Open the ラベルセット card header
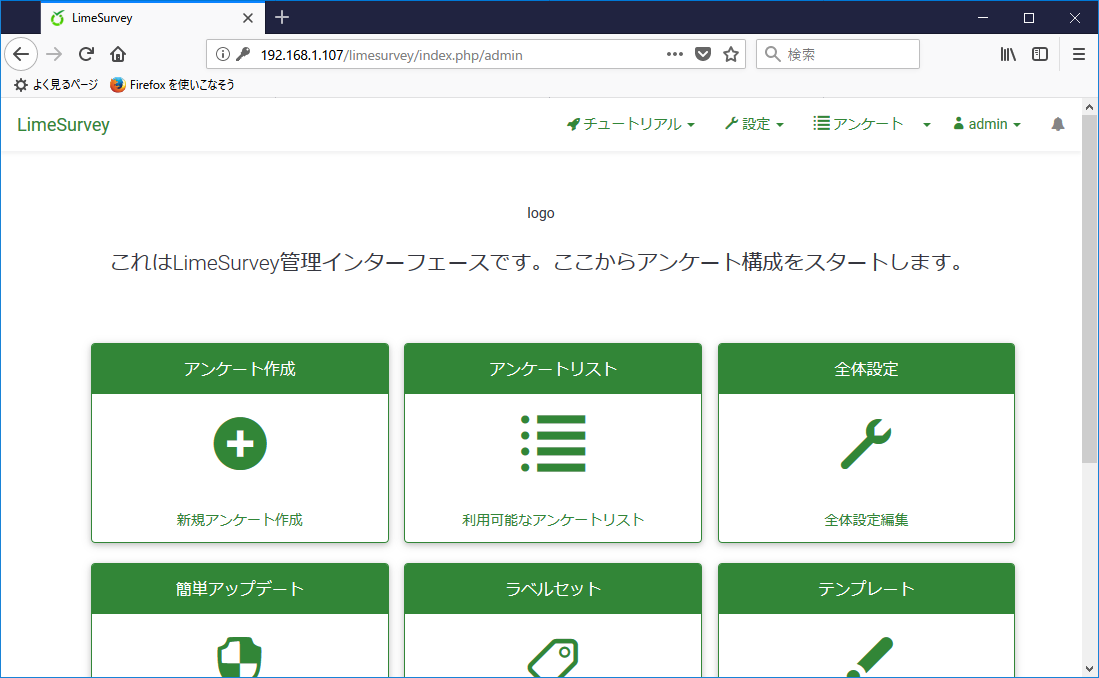 click(x=553, y=589)
